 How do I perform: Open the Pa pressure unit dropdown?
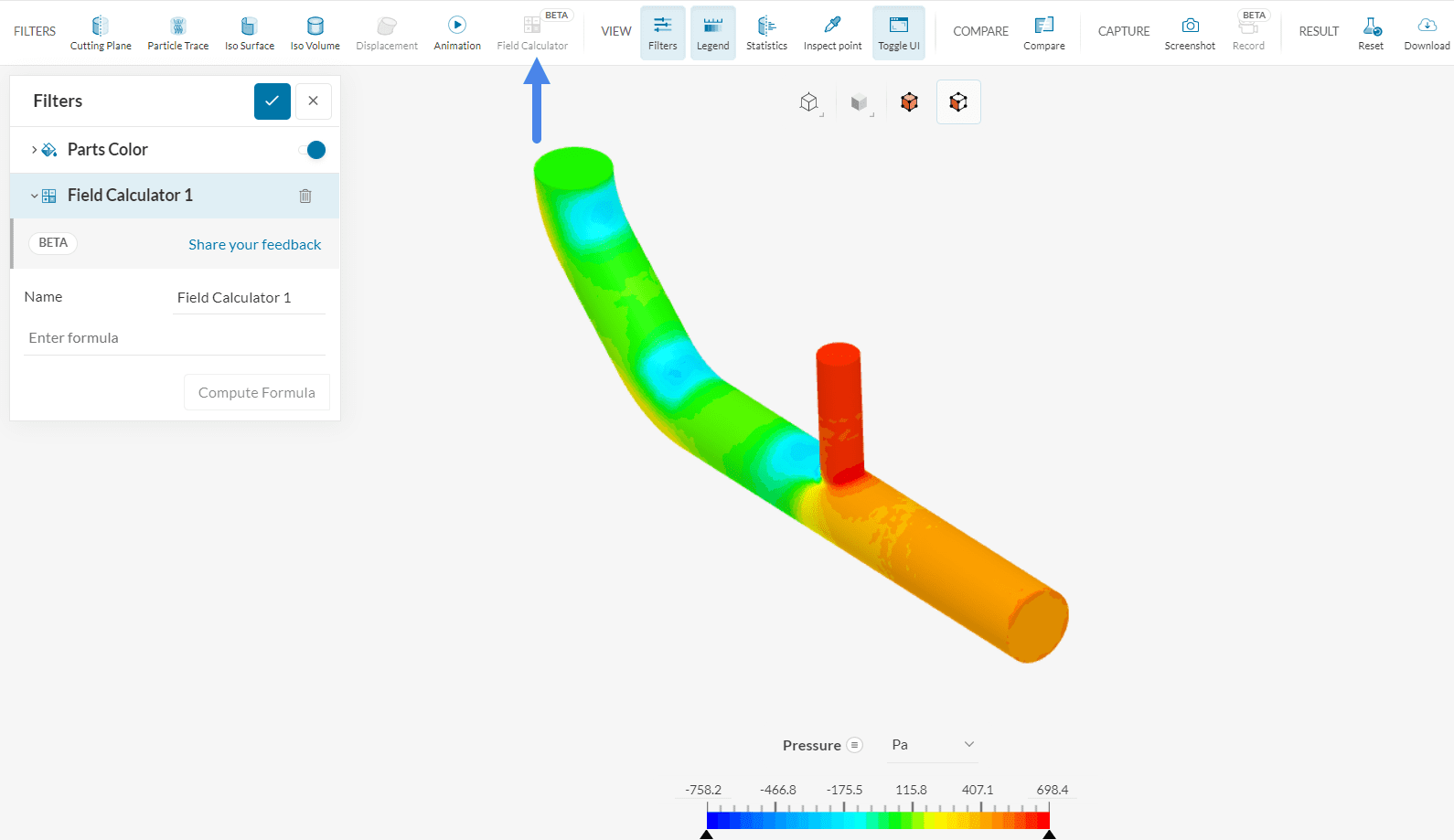click(x=933, y=745)
